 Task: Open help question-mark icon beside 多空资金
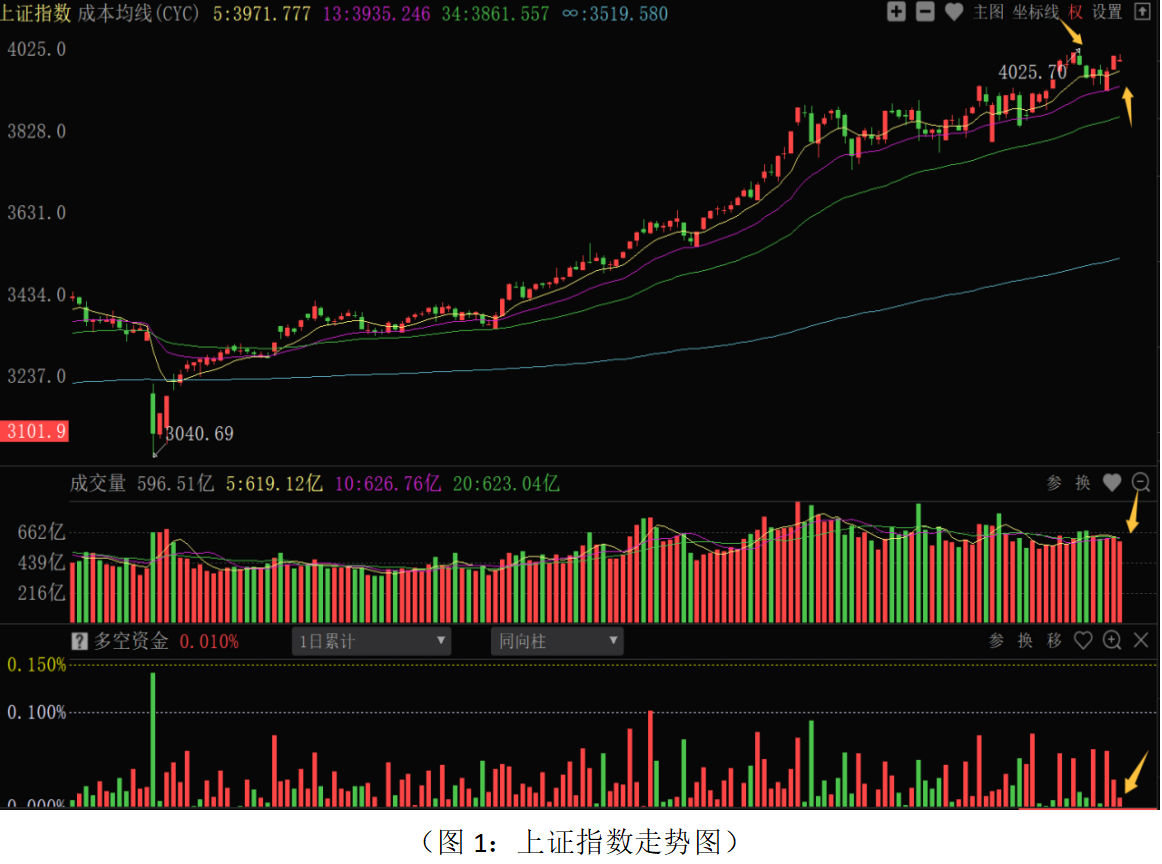click(80, 642)
